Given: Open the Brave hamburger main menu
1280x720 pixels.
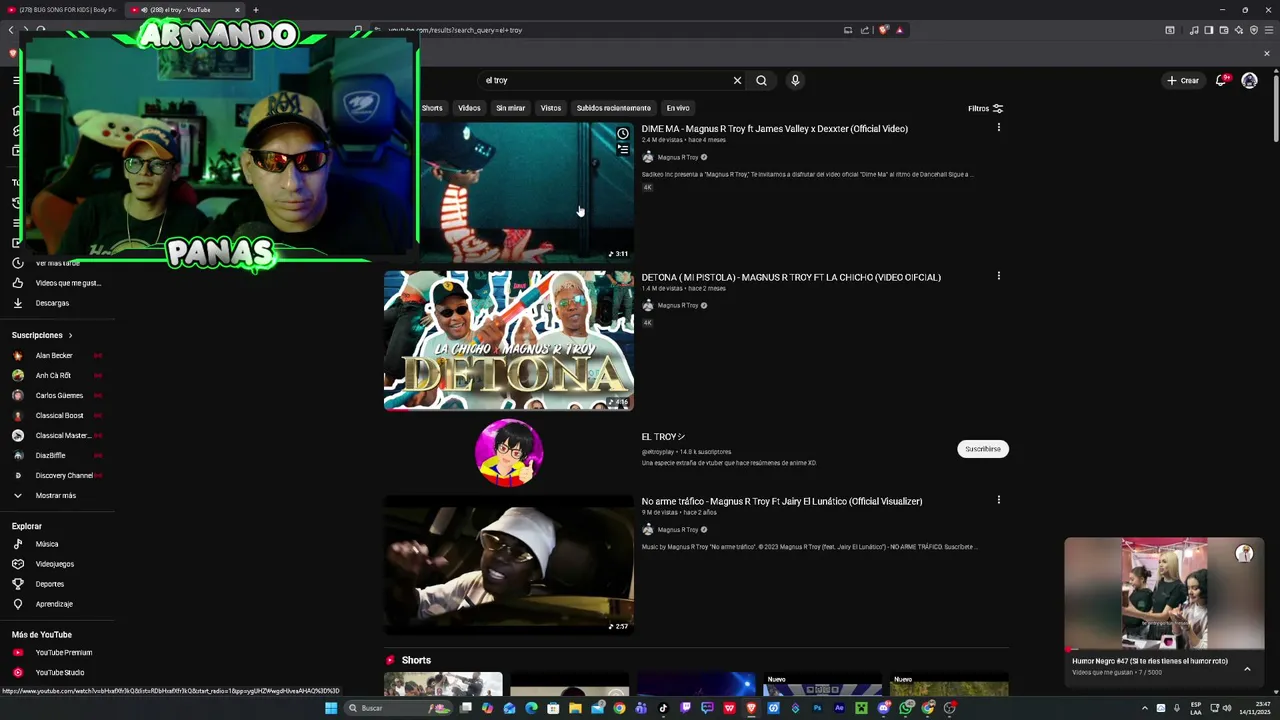Looking at the screenshot, I should [1269, 30].
